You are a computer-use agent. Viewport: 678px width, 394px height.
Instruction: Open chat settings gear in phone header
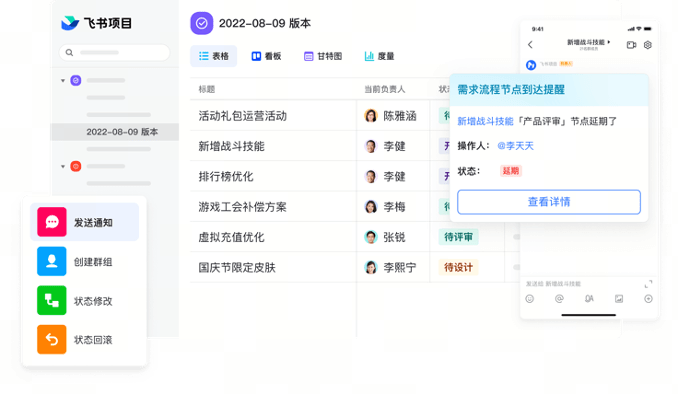(x=647, y=45)
